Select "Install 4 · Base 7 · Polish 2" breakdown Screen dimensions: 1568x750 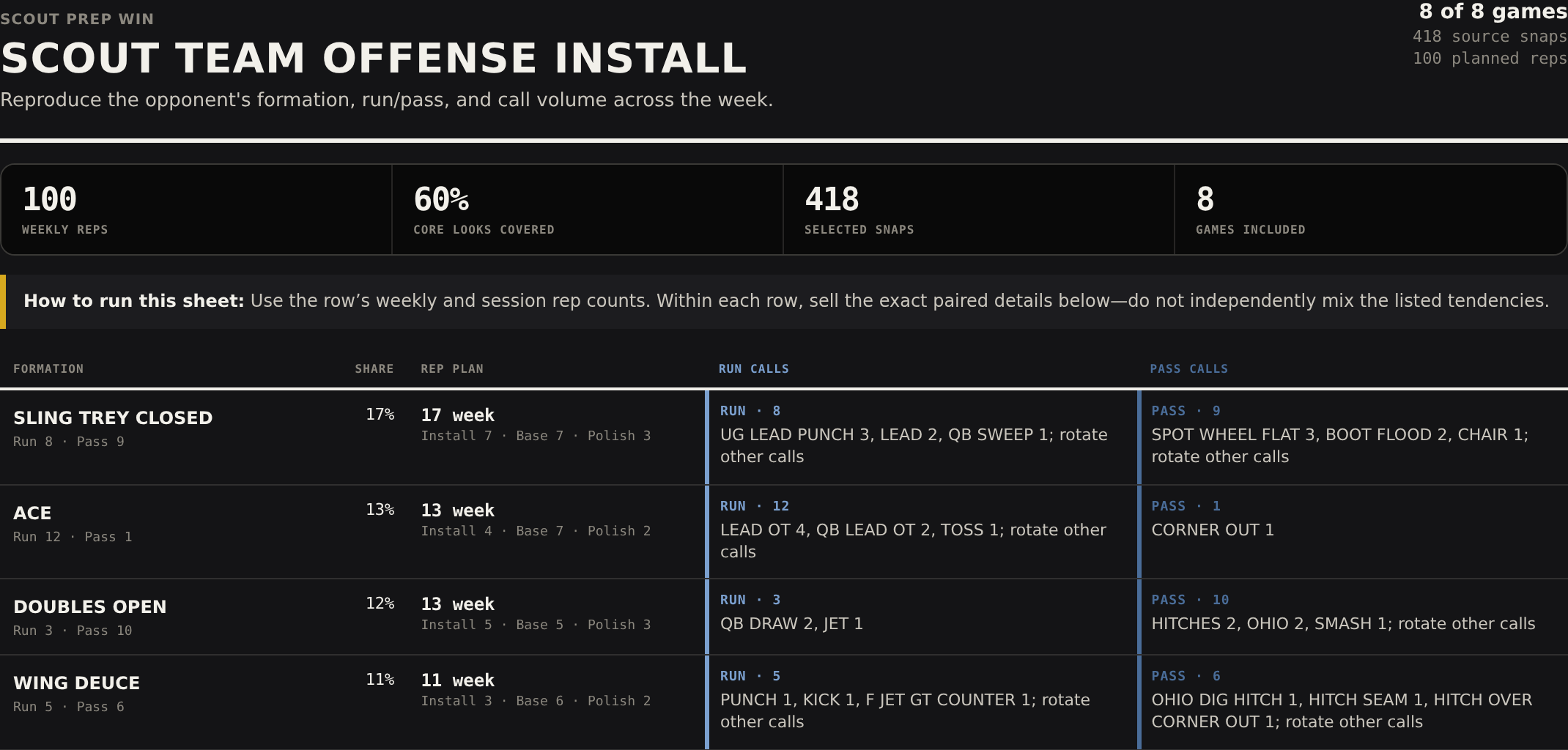click(536, 531)
